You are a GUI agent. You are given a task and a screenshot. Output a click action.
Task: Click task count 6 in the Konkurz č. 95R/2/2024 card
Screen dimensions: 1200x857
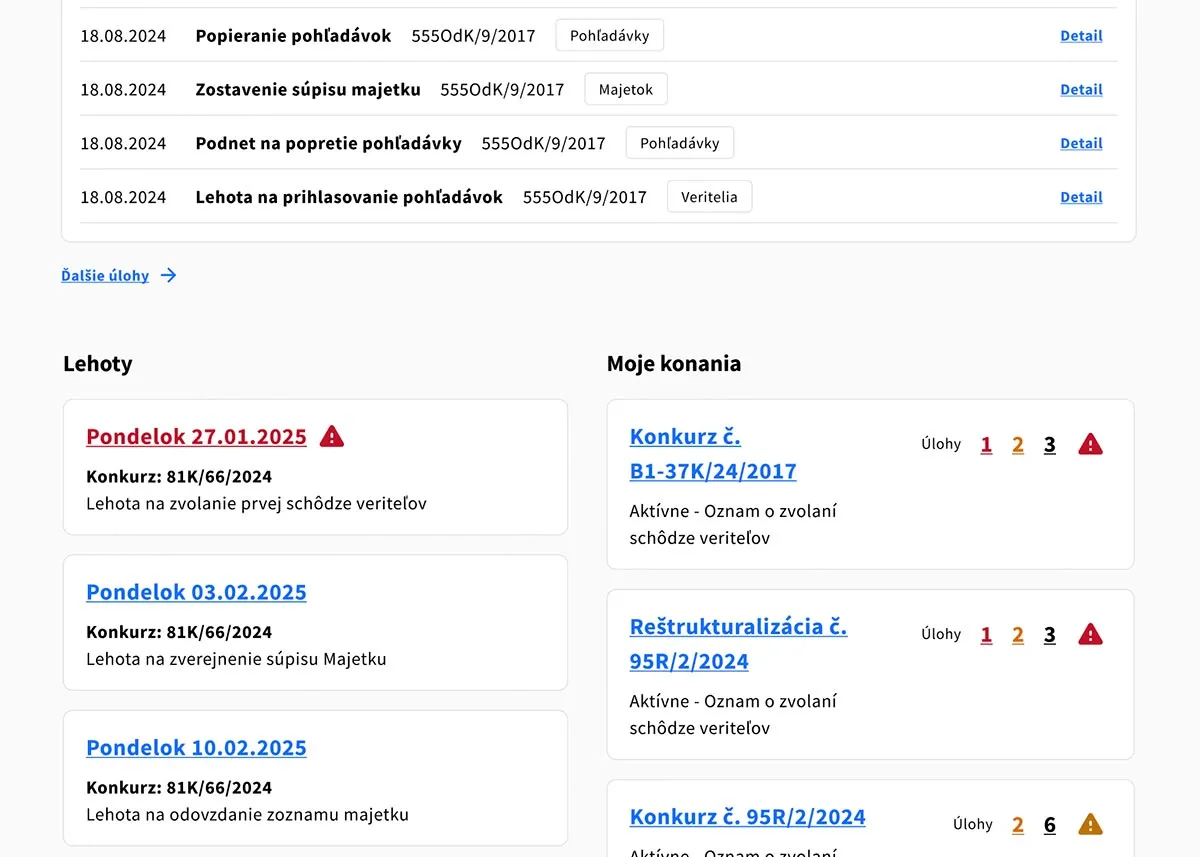[1049, 826]
